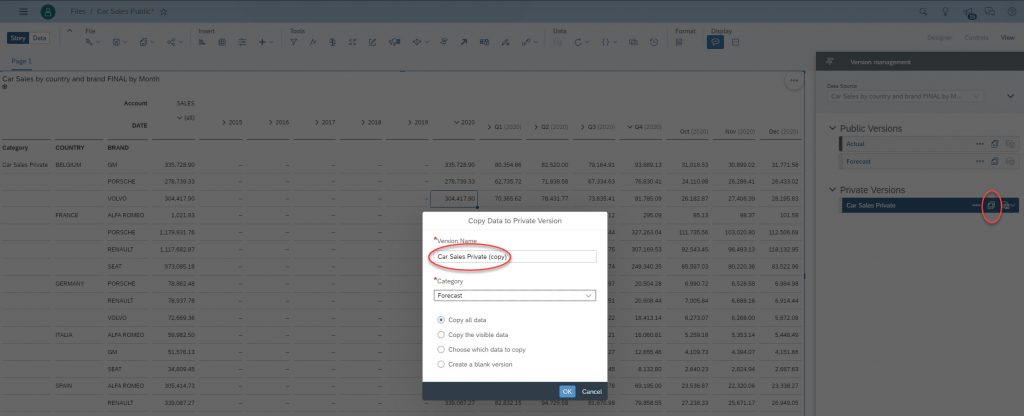Click the layout icon in Display group
The image size is (1024, 416).
point(735,42)
